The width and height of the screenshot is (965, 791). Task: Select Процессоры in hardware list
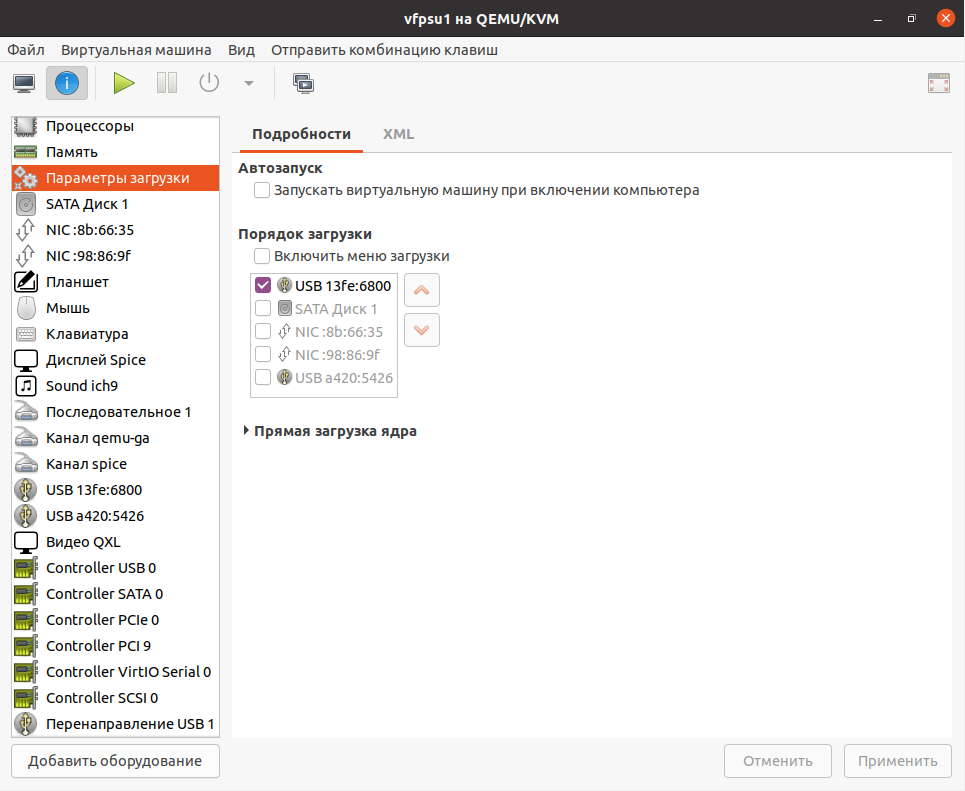point(116,126)
